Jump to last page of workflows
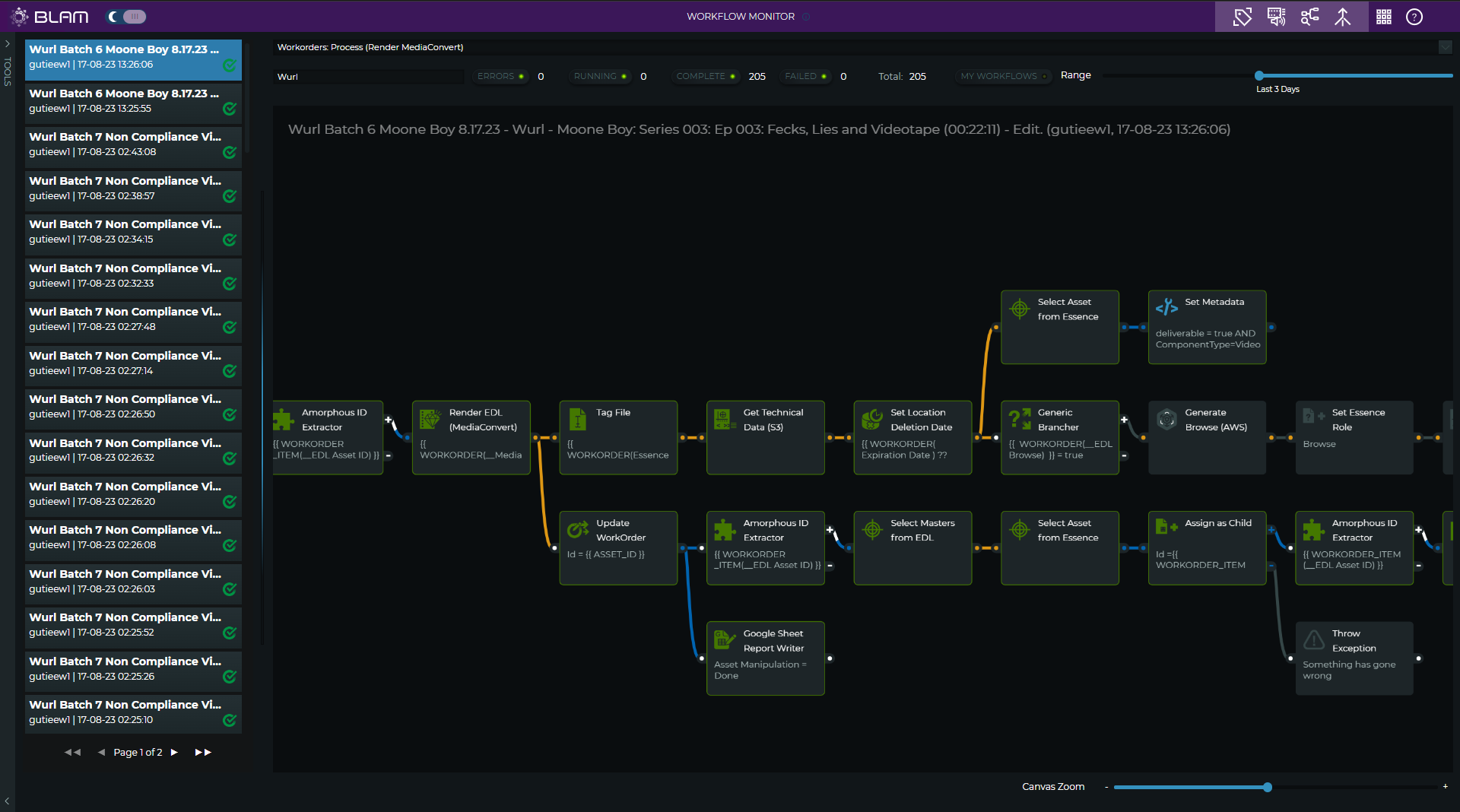 (x=203, y=752)
